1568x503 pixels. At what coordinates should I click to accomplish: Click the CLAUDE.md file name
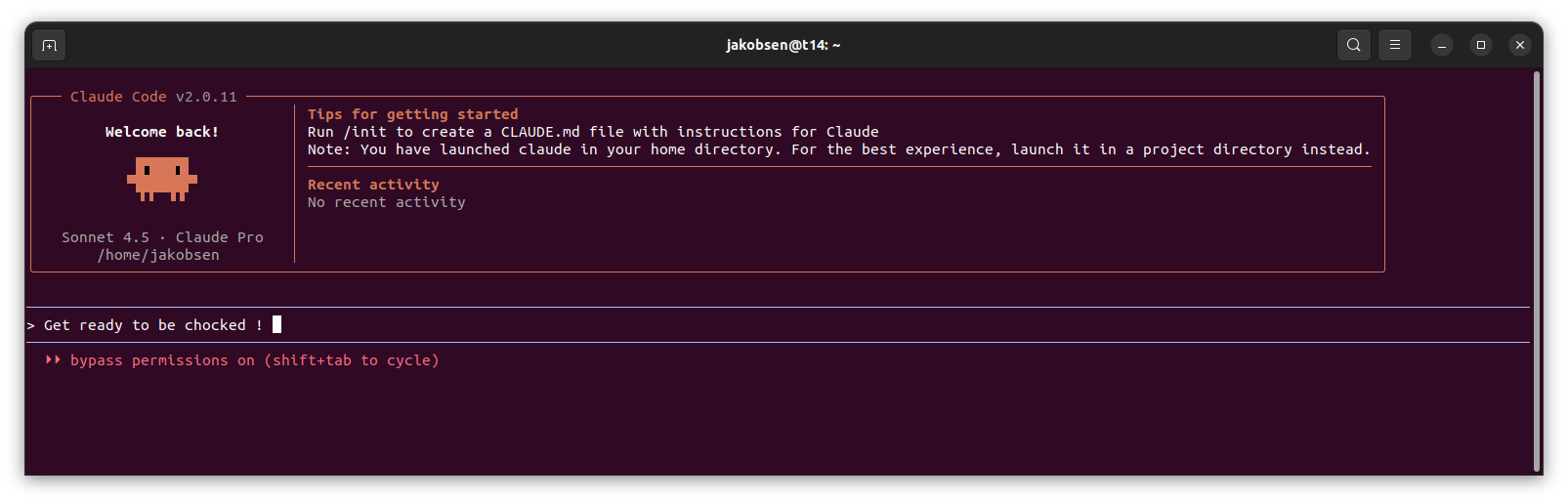pos(540,132)
